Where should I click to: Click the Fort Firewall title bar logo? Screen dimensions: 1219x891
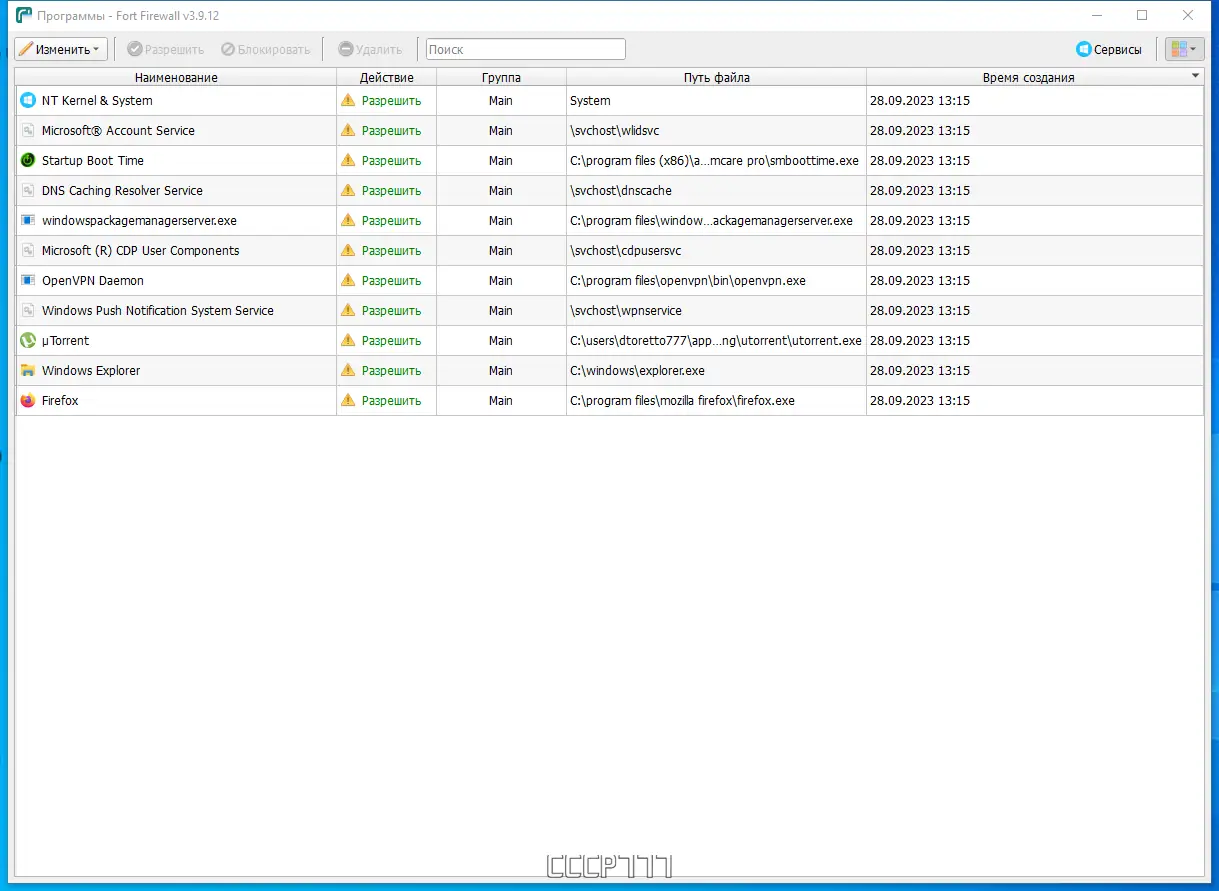(x=24, y=15)
